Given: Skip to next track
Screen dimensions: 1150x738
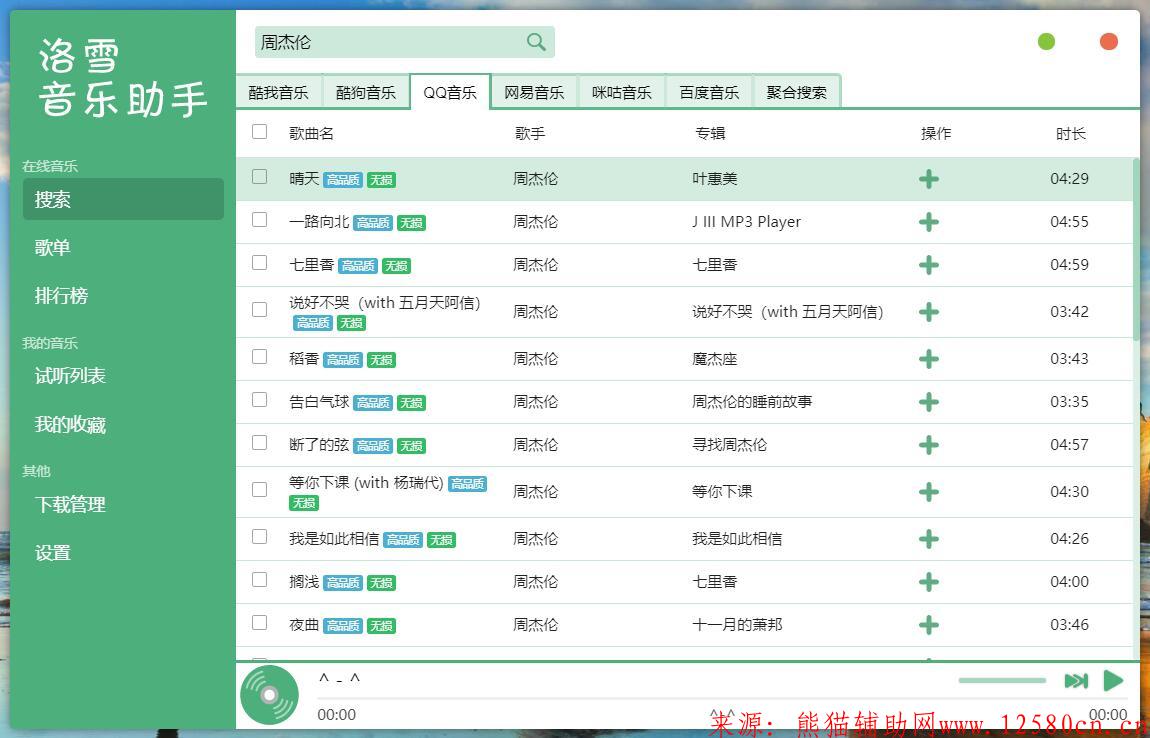Looking at the screenshot, I should click(1076, 681).
